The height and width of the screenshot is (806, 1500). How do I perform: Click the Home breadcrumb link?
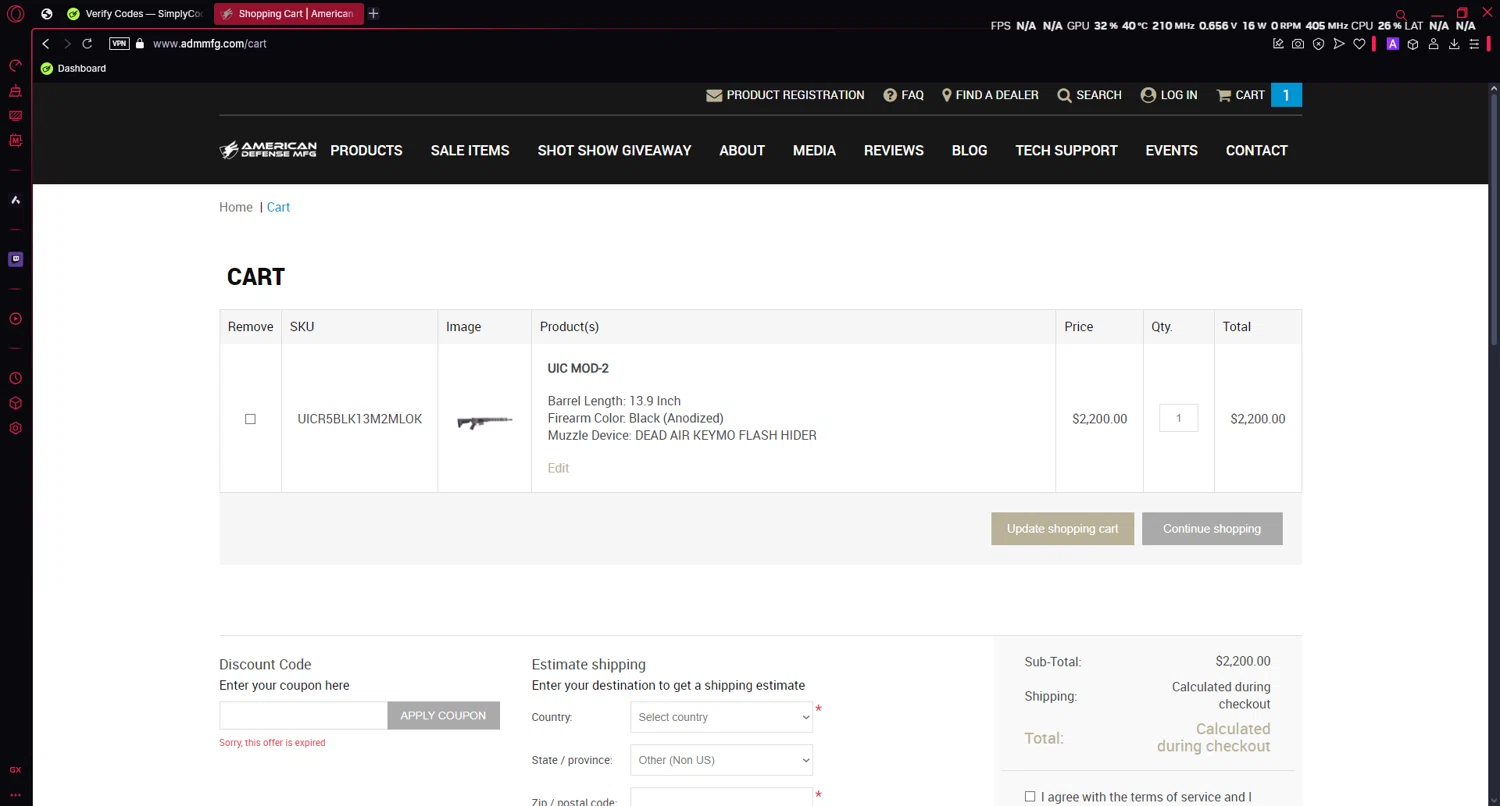coord(236,207)
